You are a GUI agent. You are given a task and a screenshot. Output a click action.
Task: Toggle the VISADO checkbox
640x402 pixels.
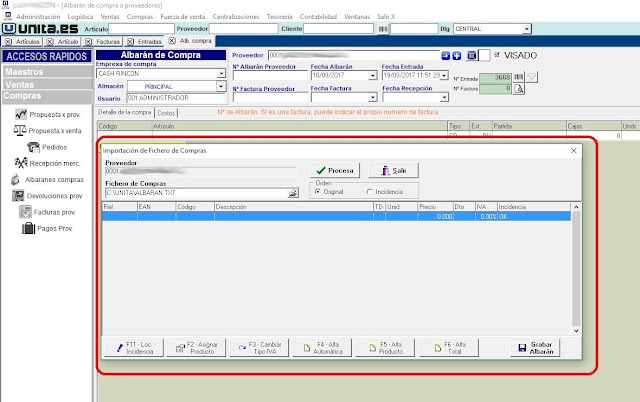coord(498,55)
